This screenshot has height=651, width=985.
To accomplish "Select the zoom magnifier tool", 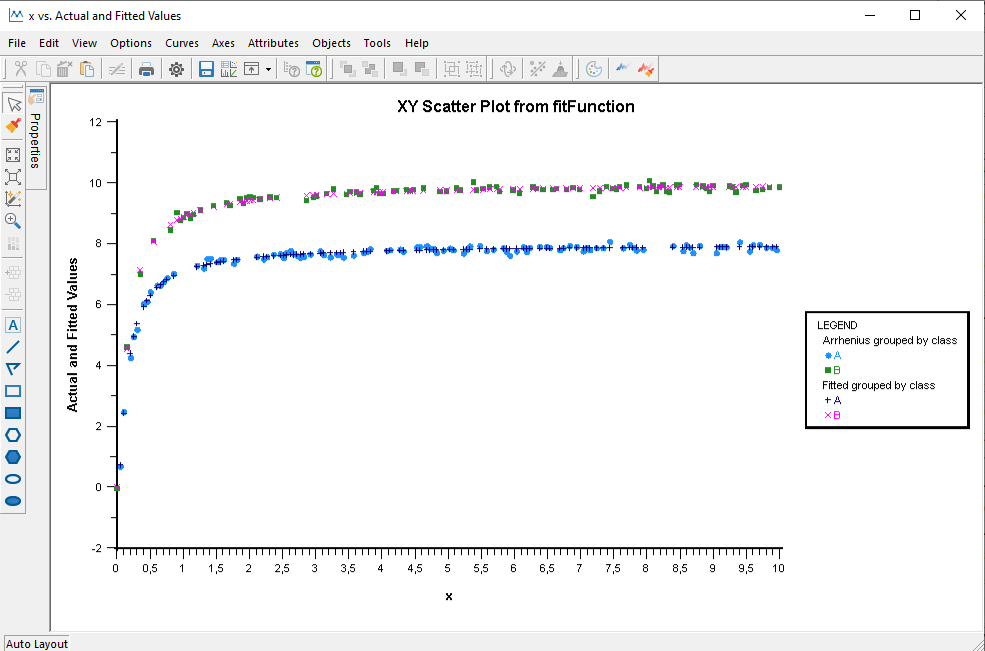I will coord(13,221).
